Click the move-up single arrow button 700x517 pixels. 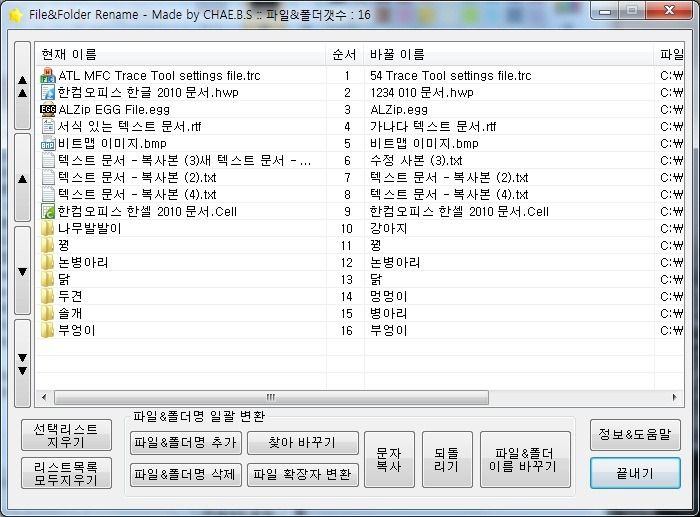tap(22, 179)
